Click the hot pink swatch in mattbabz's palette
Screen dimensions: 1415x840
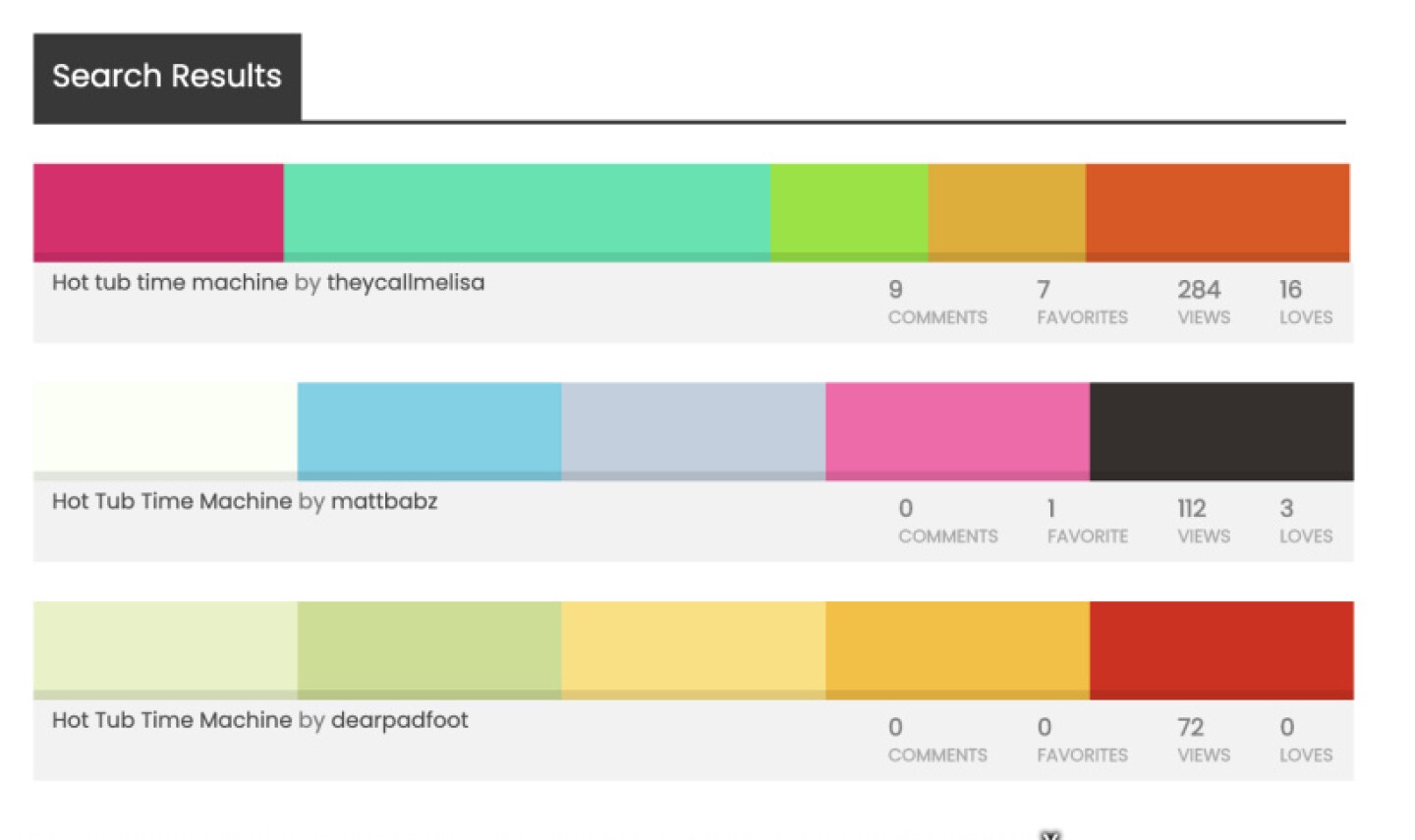957,430
